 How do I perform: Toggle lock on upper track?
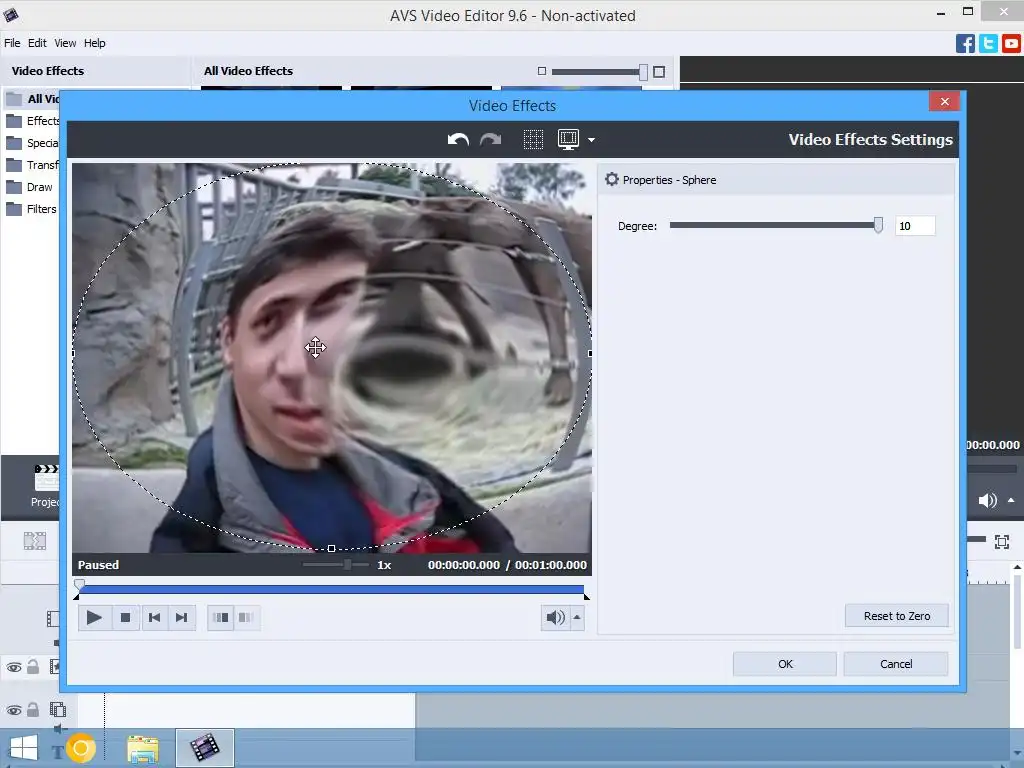[33, 667]
